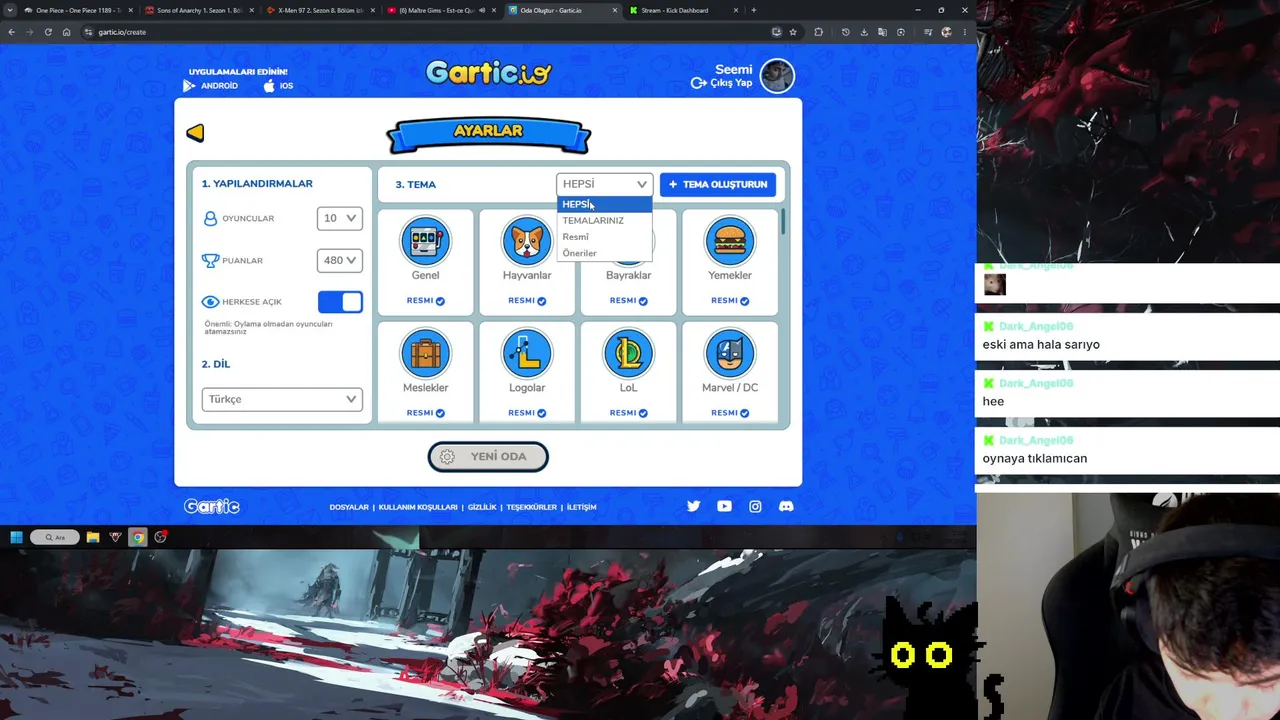Click the Yeni Oda button
Viewport: 1280px width, 720px height.
pyautogui.click(x=488, y=456)
